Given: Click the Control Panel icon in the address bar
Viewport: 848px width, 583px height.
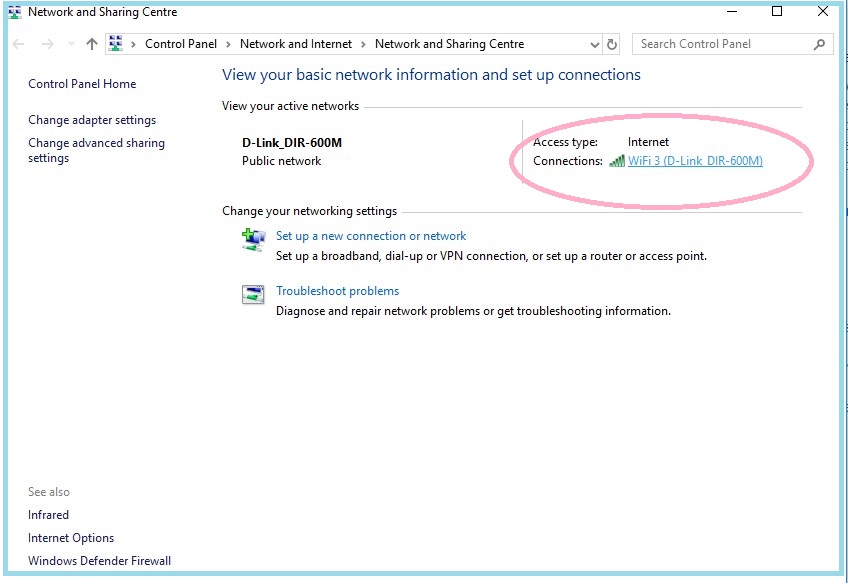Looking at the screenshot, I should 116,44.
